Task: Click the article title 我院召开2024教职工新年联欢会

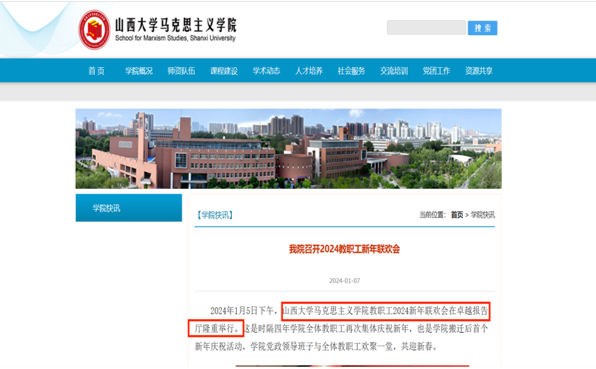Action: (x=344, y=249)
